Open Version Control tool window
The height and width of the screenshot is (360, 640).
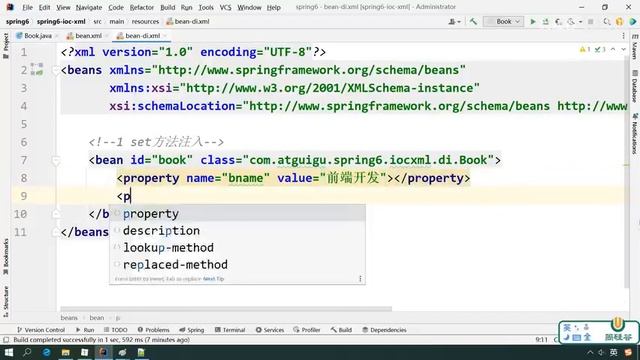[x=41, y=330]
